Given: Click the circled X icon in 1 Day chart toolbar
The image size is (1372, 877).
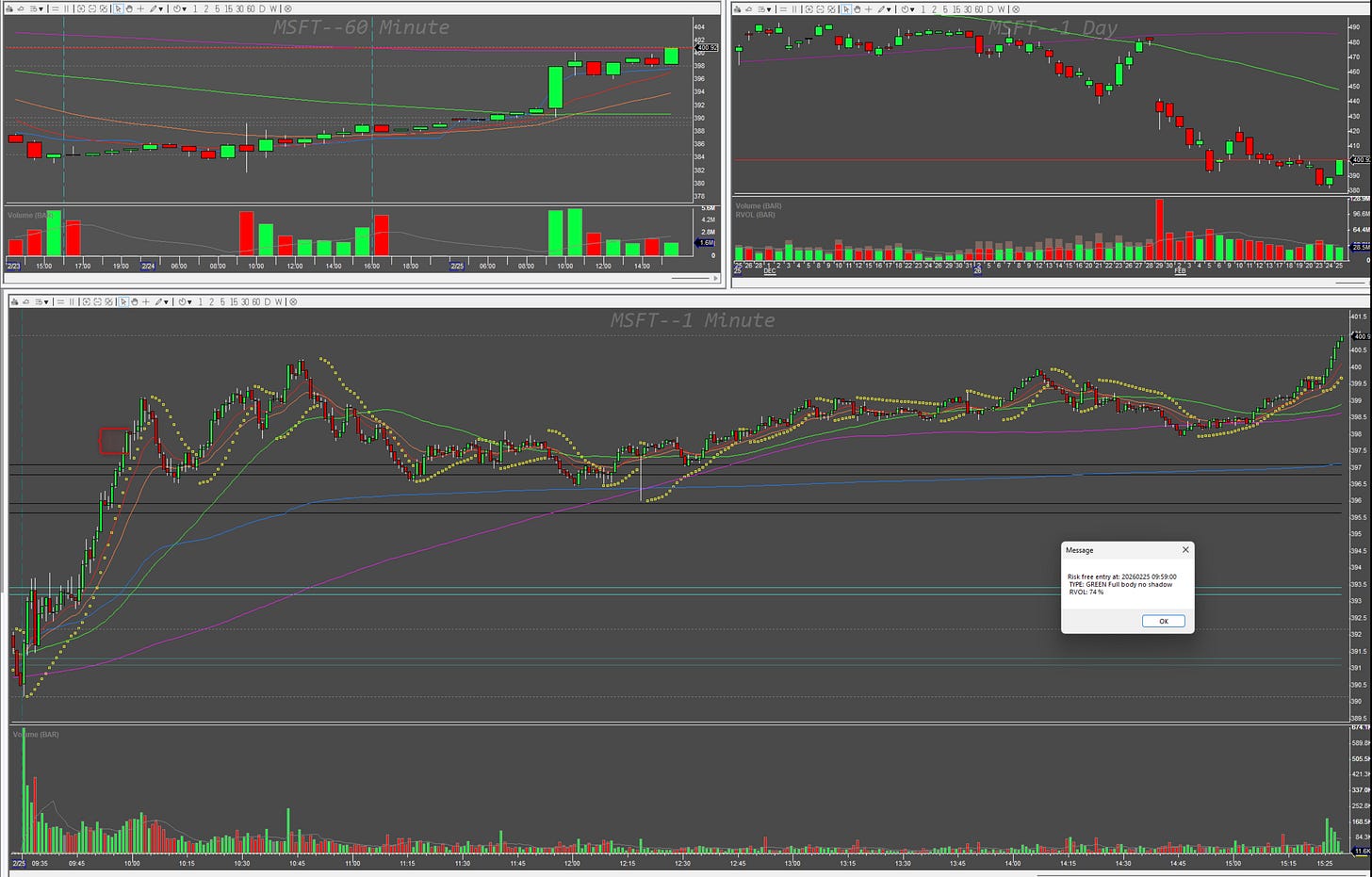Looking at the screenshot, I should [1016, 8].
